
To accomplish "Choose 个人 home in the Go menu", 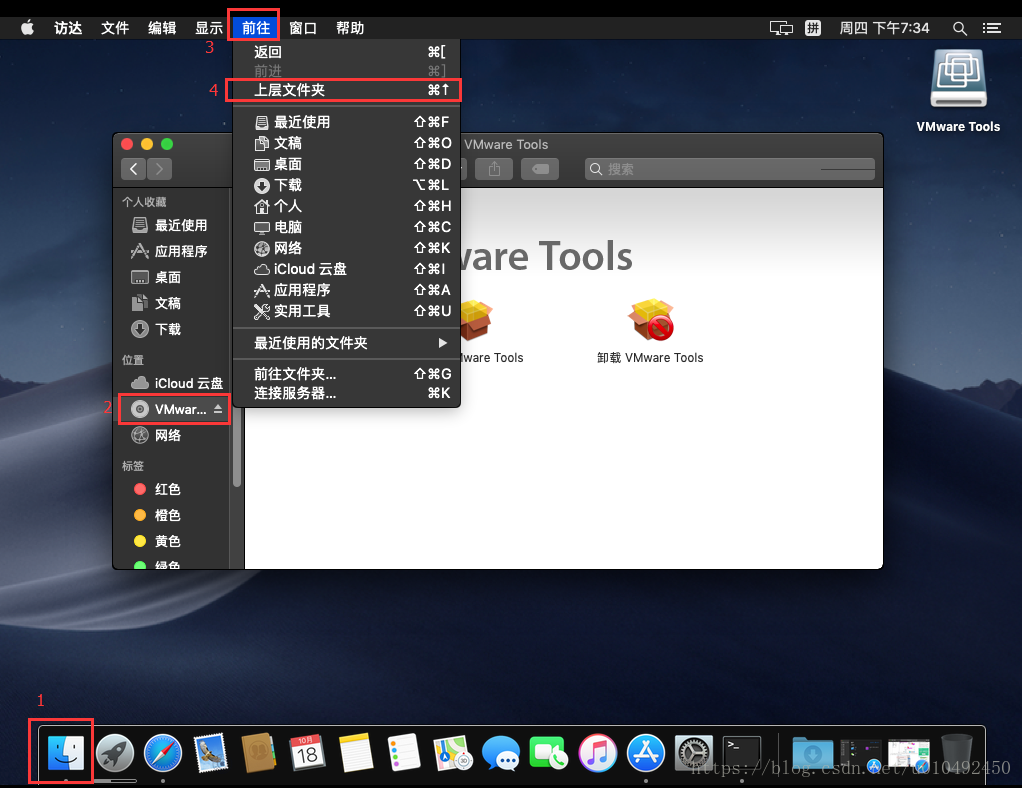I will click(347, 206).
